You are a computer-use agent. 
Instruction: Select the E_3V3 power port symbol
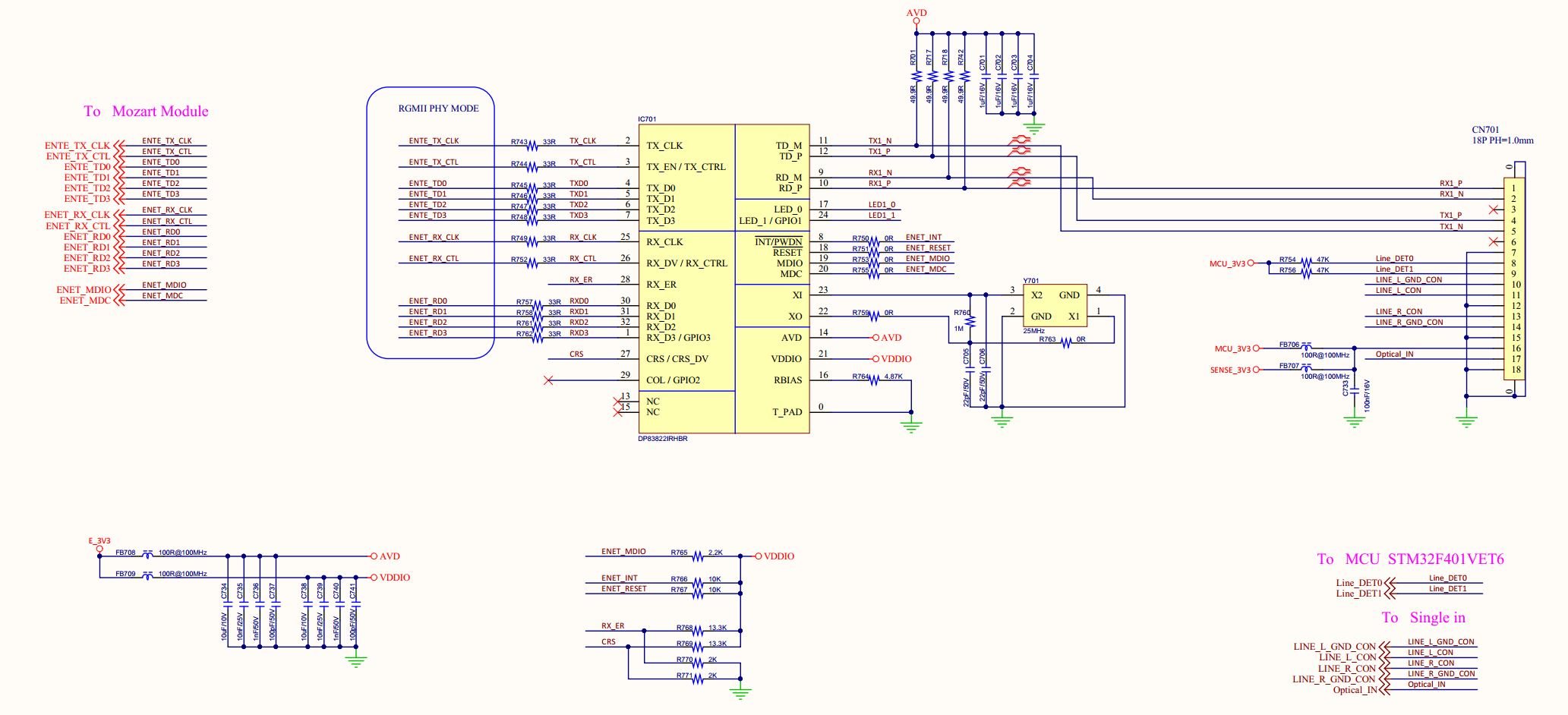coord(99,545)
